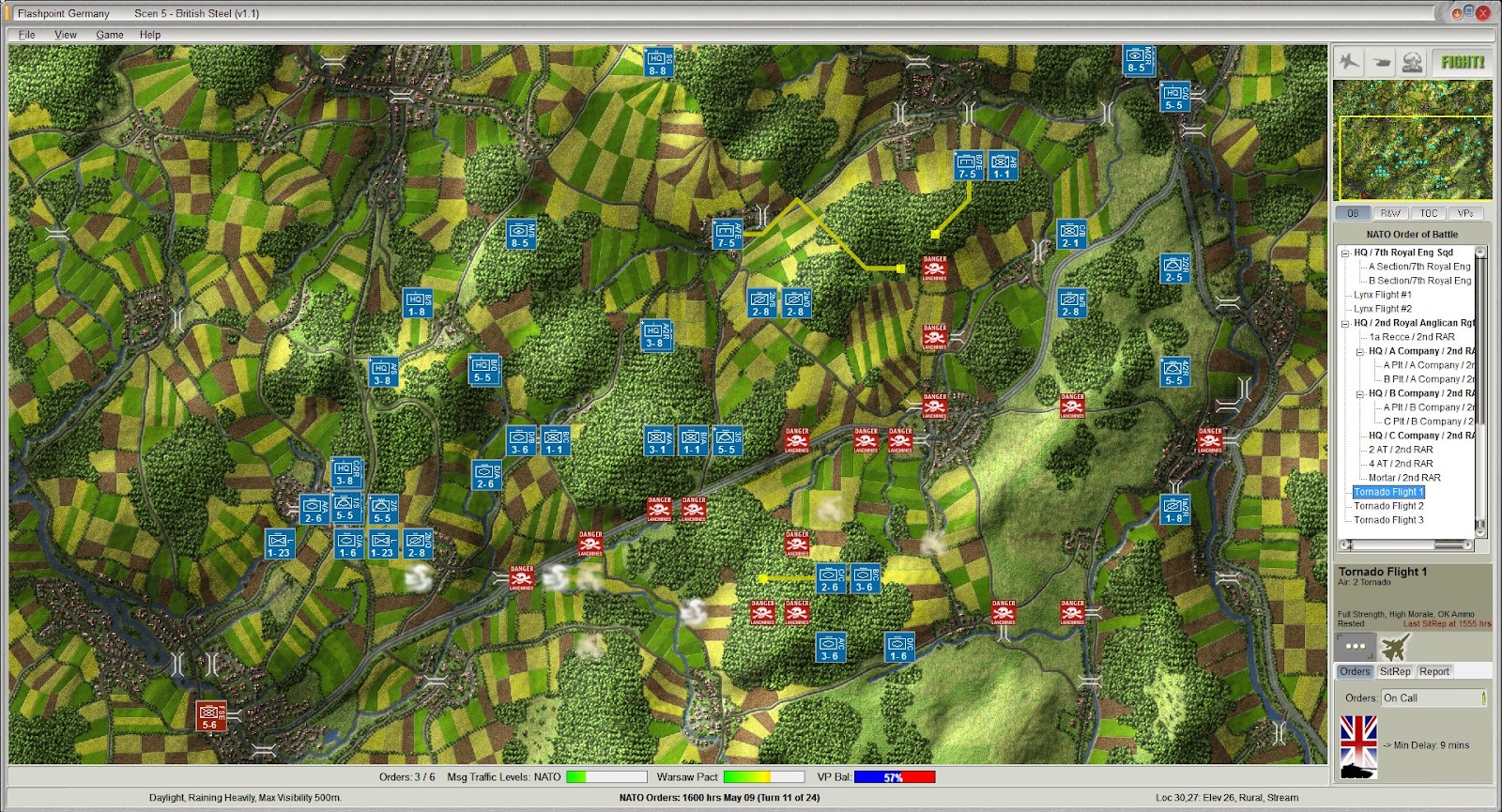Select Lynx Flight #1 in order of battle
Image resolution: width=1502 pixels, height=812 pixels.
[x=1383, y=295]
